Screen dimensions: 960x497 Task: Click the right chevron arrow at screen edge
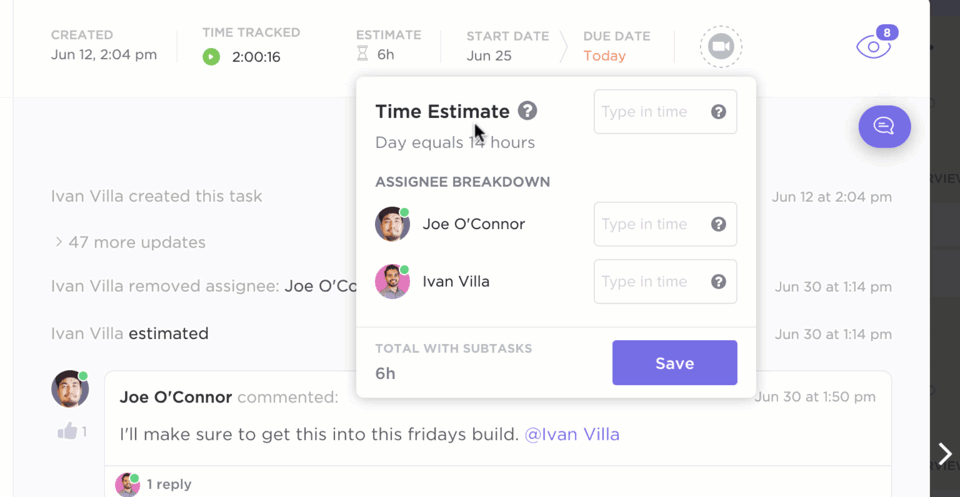coord(945,454)
